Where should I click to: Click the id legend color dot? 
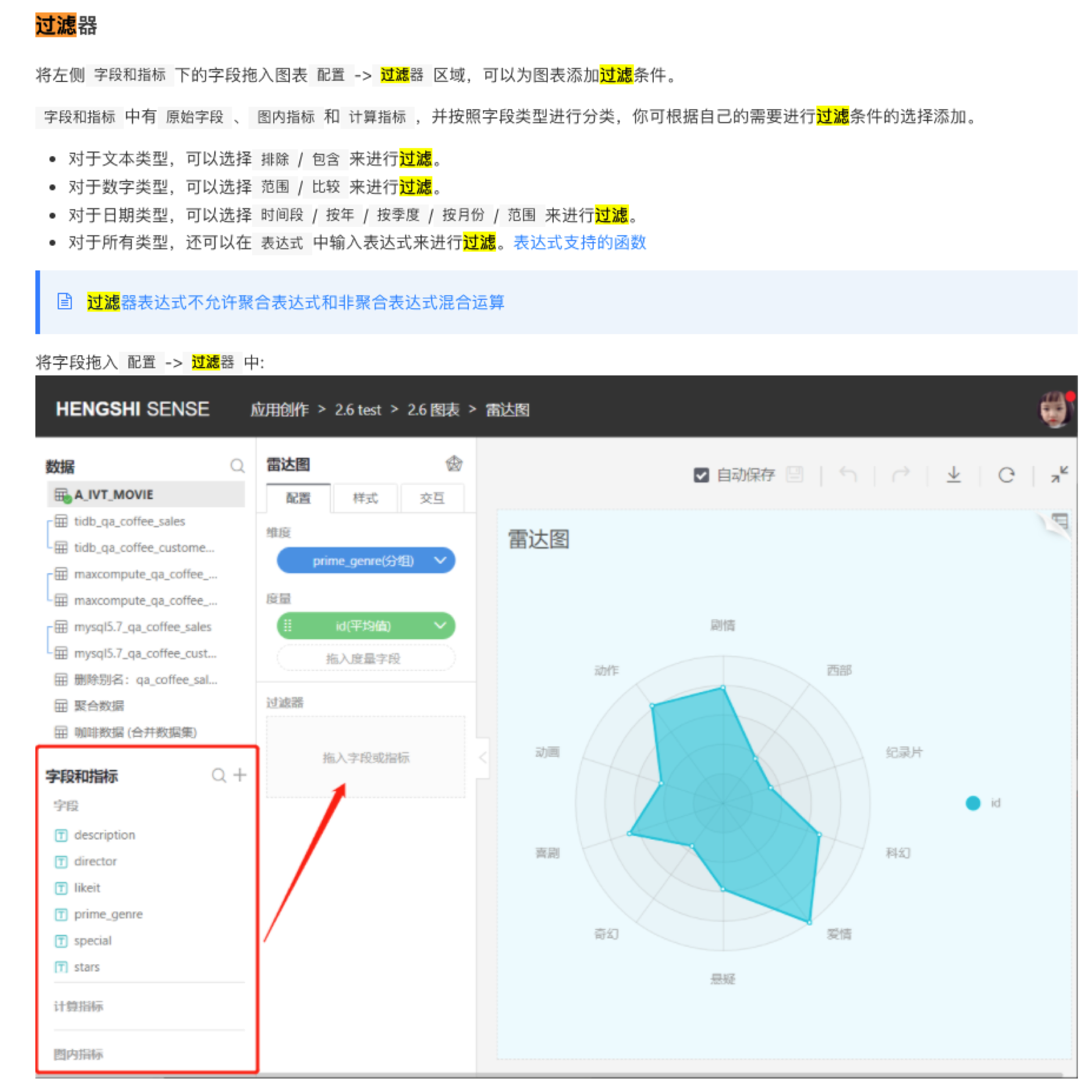[973, 802]
